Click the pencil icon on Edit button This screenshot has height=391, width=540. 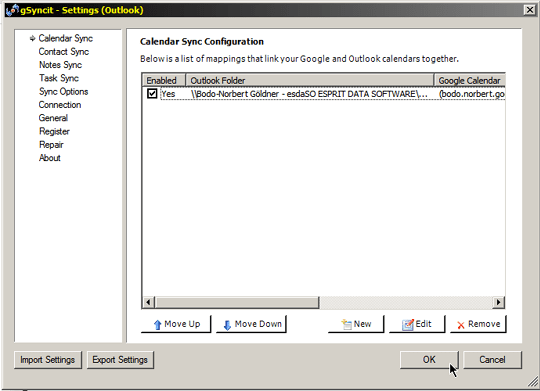click(408, 324)
